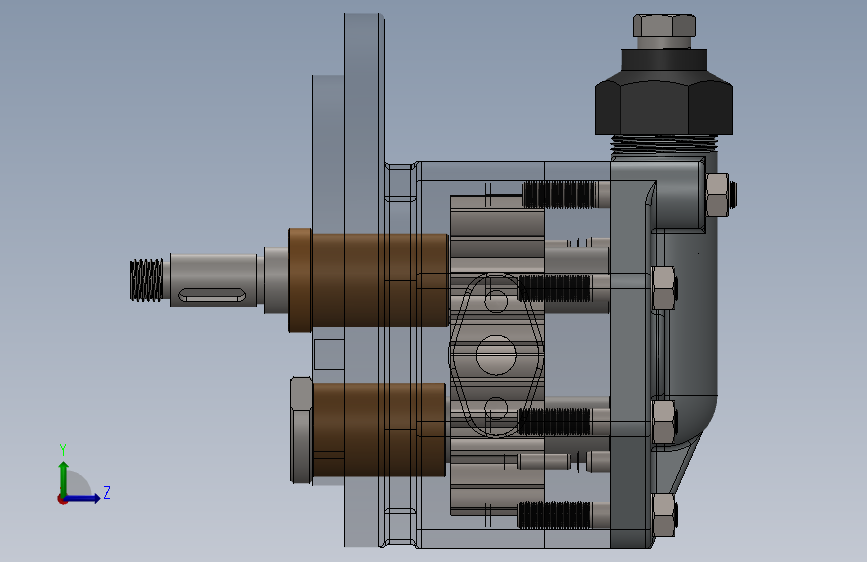The image size is (867, 562).
Task: Click the blue Z axis arrow of the triad
Action: (83, 498)
